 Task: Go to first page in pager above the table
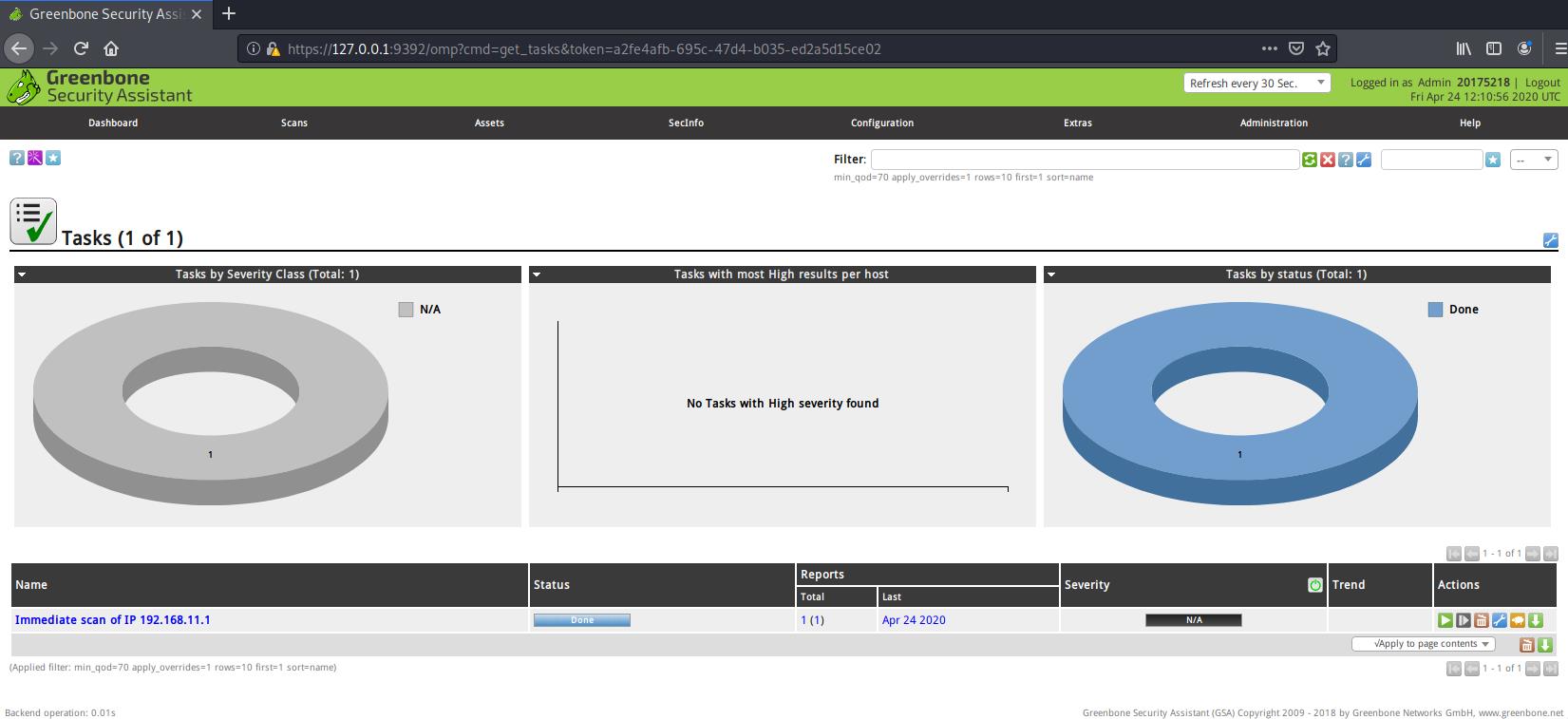point(1454,554)
